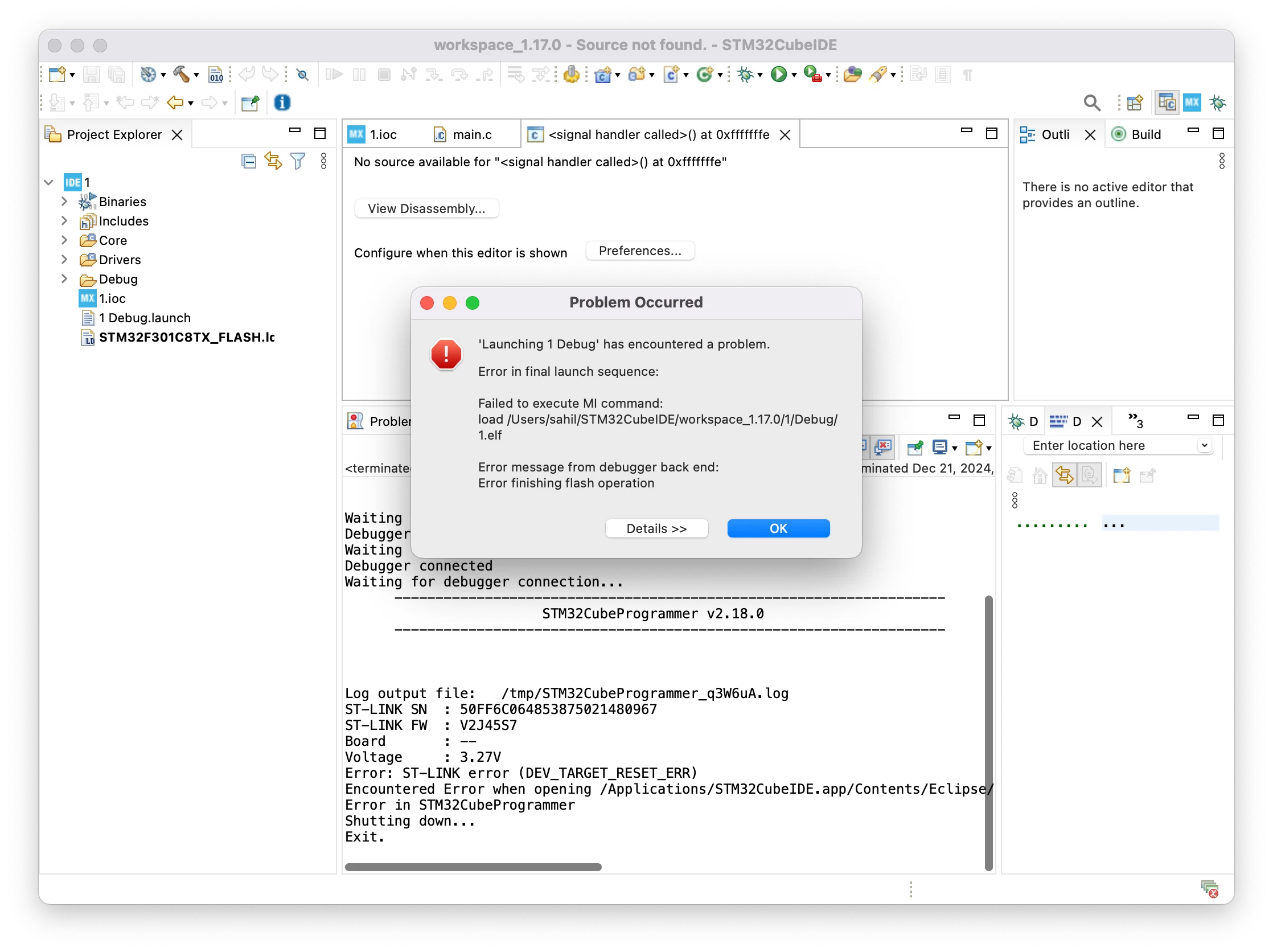Click the console horizontal scrollbar
This screenshot has height=952, width=1273.
473,867
